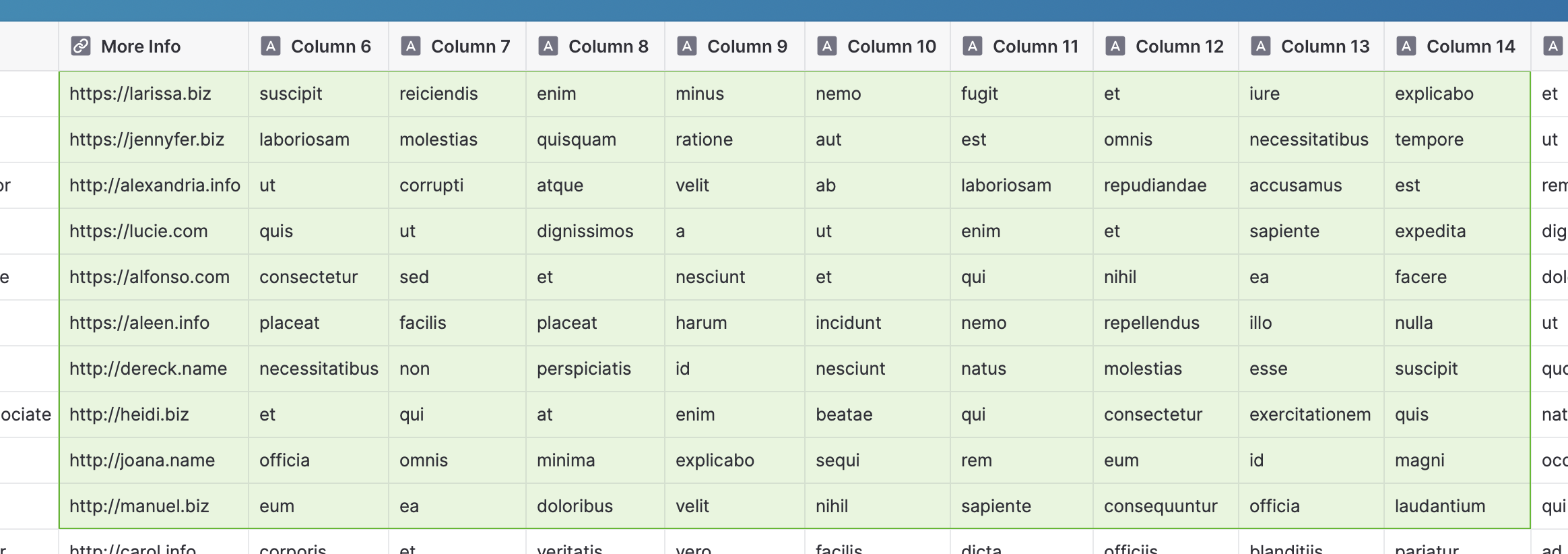Click the text type icon of Column 10
This screenshot has height=554, width=1568.
[x=827, y=46]
